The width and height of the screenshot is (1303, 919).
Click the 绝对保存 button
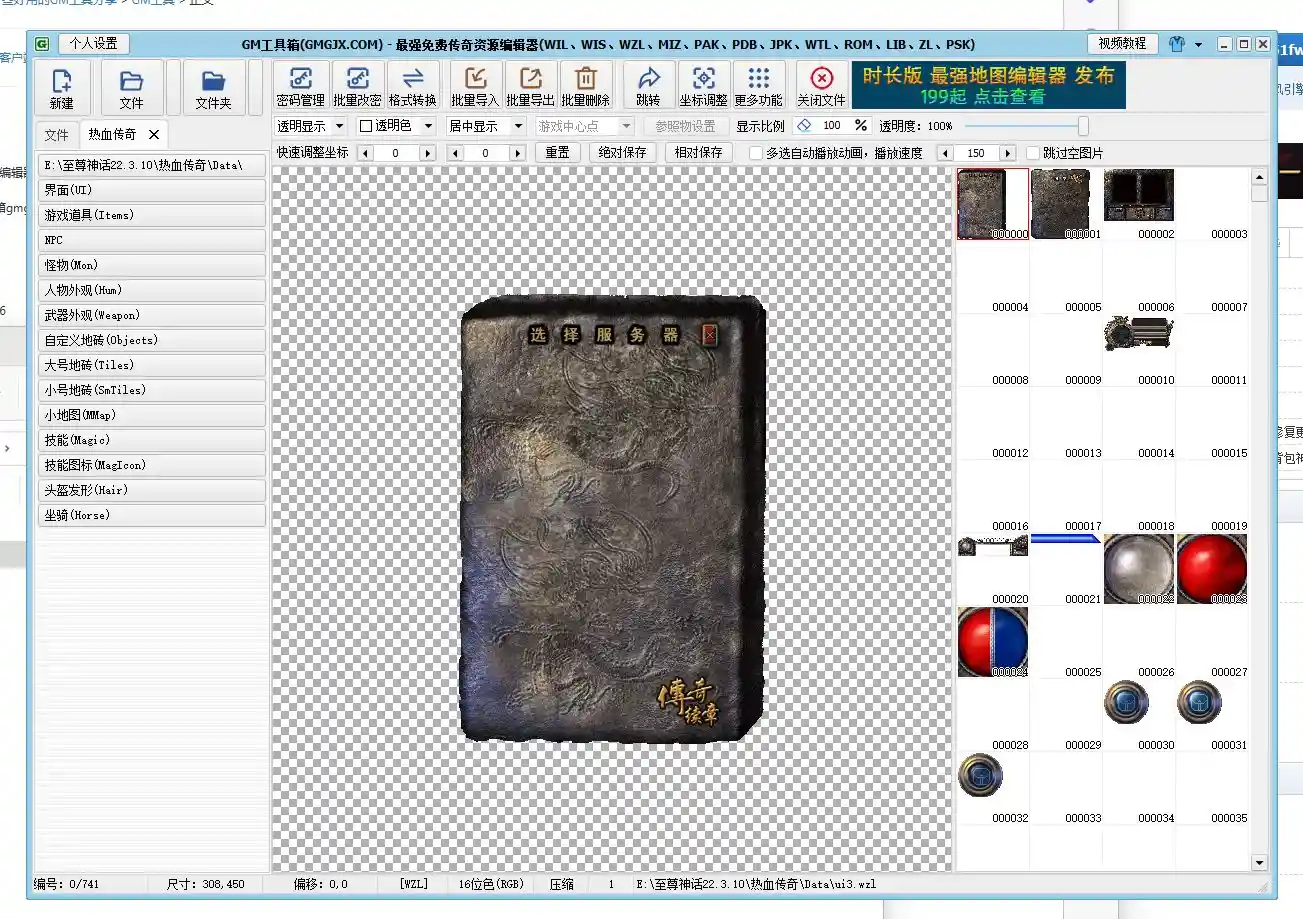point(622,153)
